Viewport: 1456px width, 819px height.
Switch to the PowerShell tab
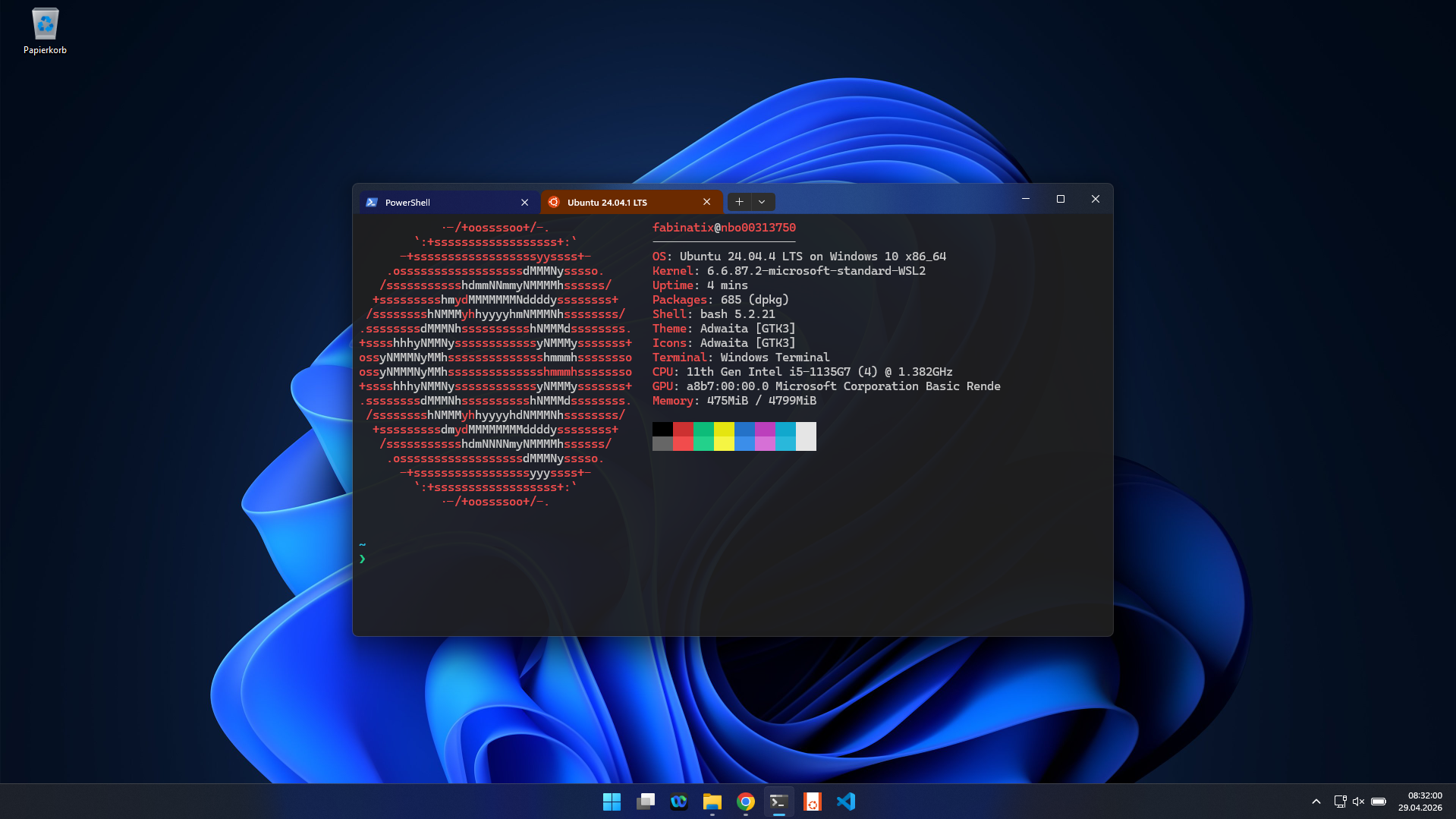coord(448,203)
